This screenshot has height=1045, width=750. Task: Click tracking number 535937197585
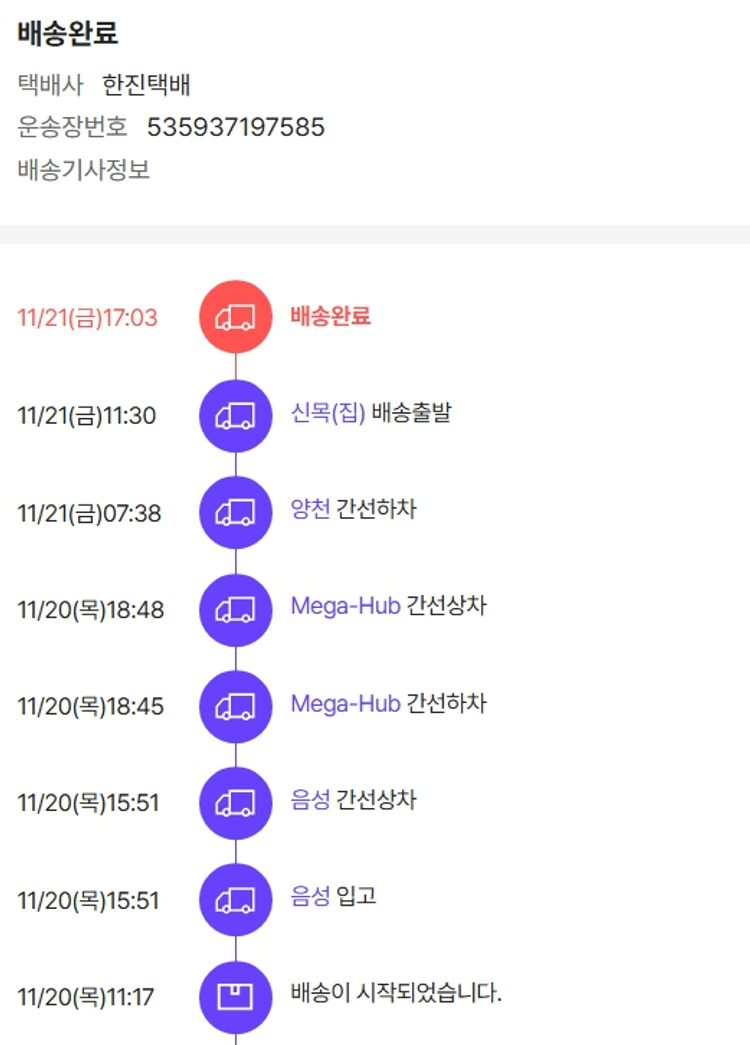click(236, 127)
